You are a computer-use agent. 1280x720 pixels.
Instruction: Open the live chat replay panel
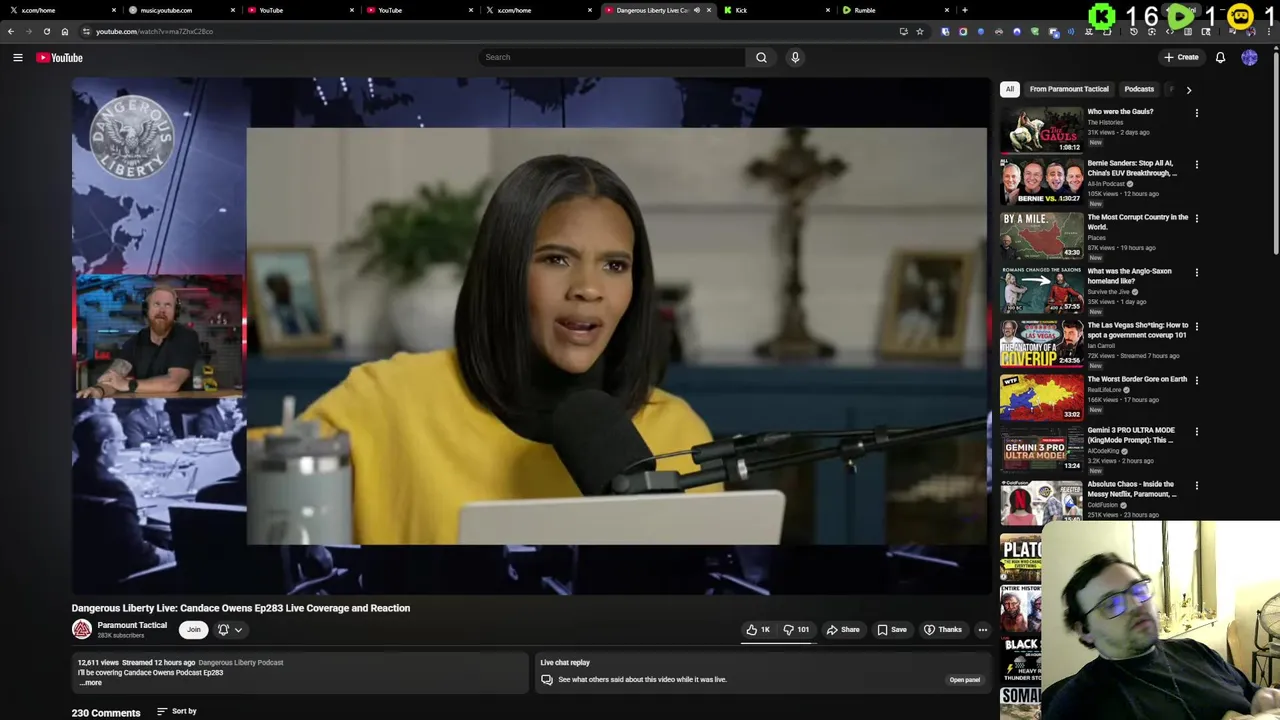(x=964, y=680)
